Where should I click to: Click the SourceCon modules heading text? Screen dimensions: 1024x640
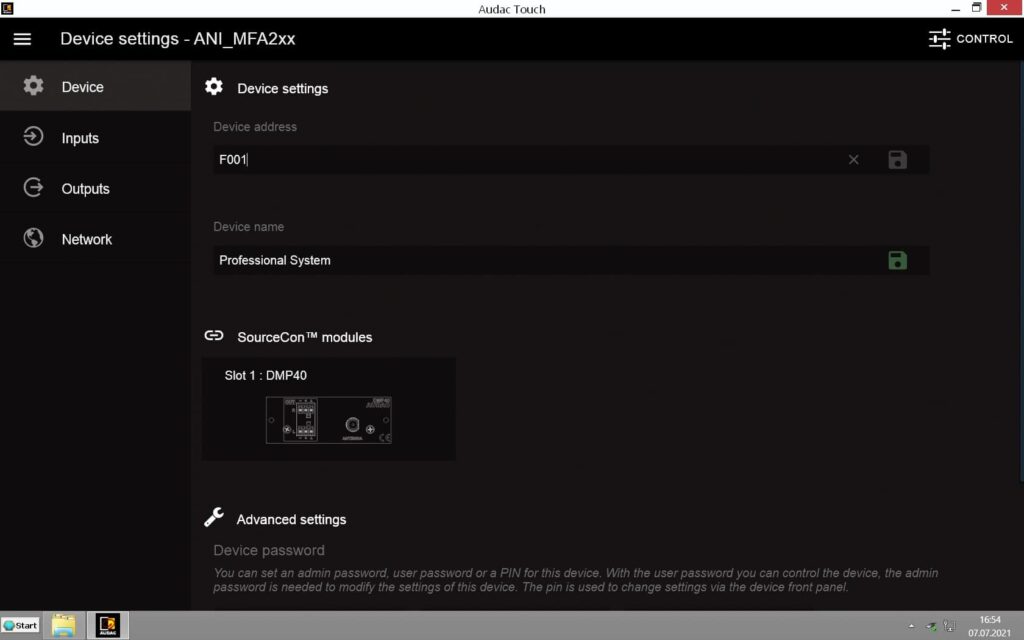(x=304, y=338)
